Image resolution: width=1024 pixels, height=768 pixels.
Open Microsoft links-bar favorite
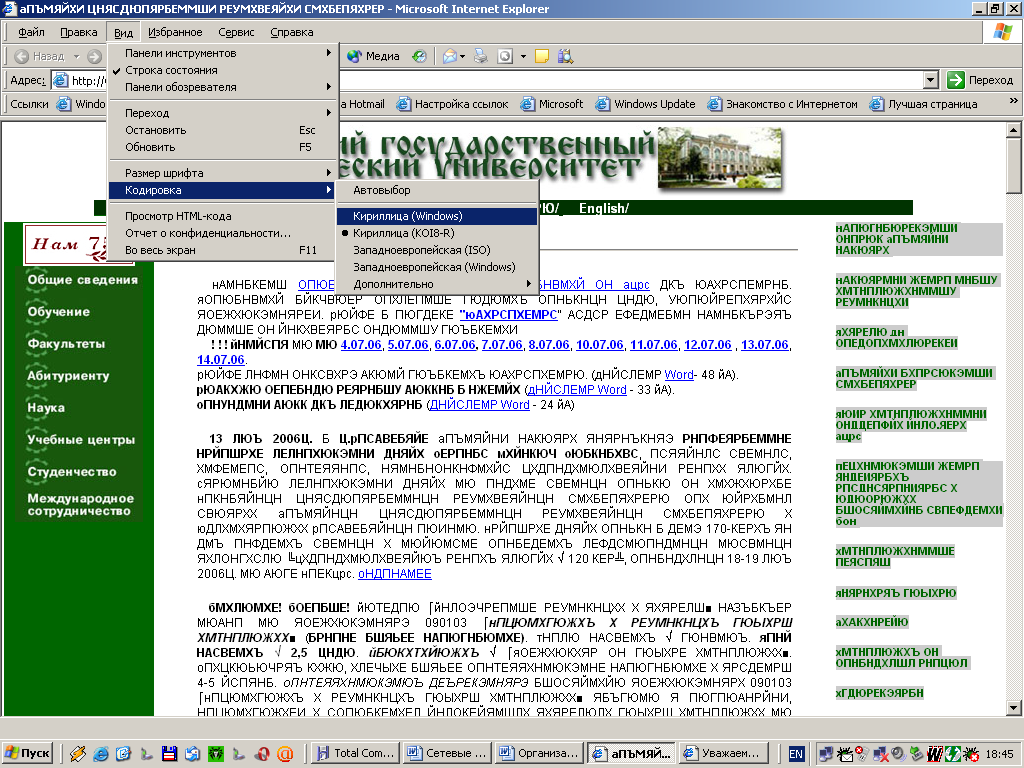(552, 104)
